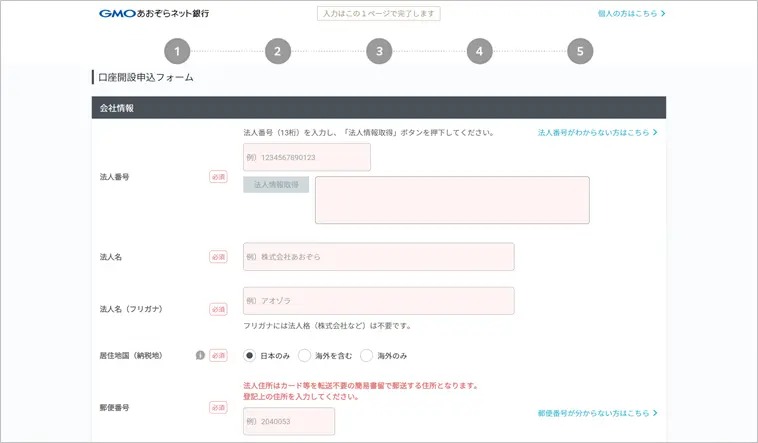Select the 日本のみ radio option
This screenshot has width=758, height=443.
(250, 355)
